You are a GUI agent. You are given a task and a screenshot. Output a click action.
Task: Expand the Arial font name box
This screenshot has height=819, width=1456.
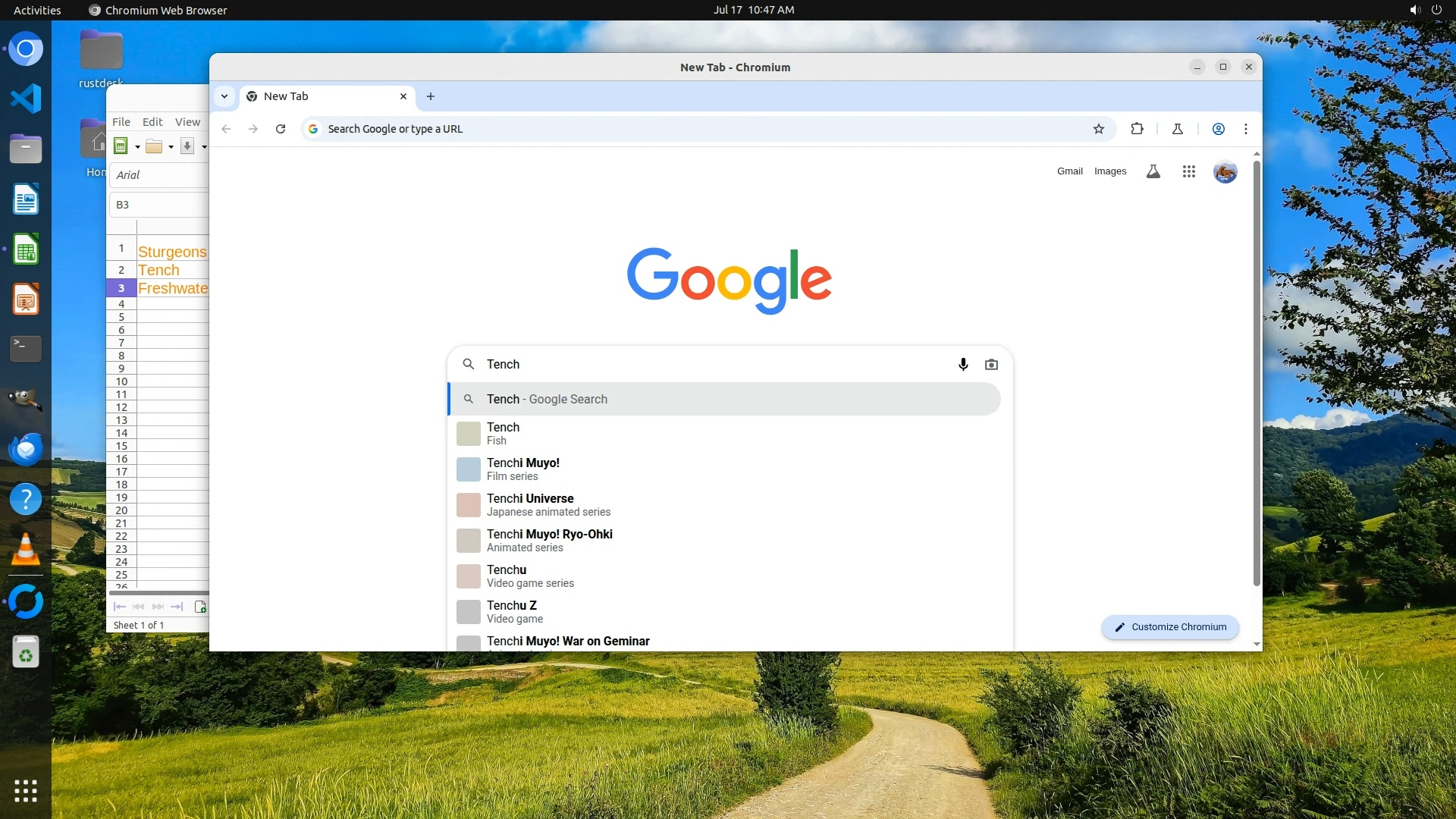coord(159,175)
